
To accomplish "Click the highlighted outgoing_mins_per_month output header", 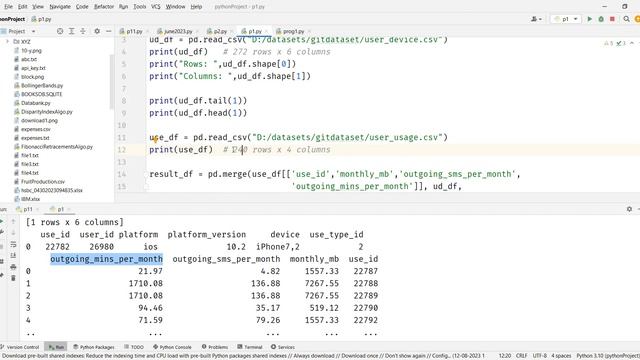I will [x=107, y=259].
